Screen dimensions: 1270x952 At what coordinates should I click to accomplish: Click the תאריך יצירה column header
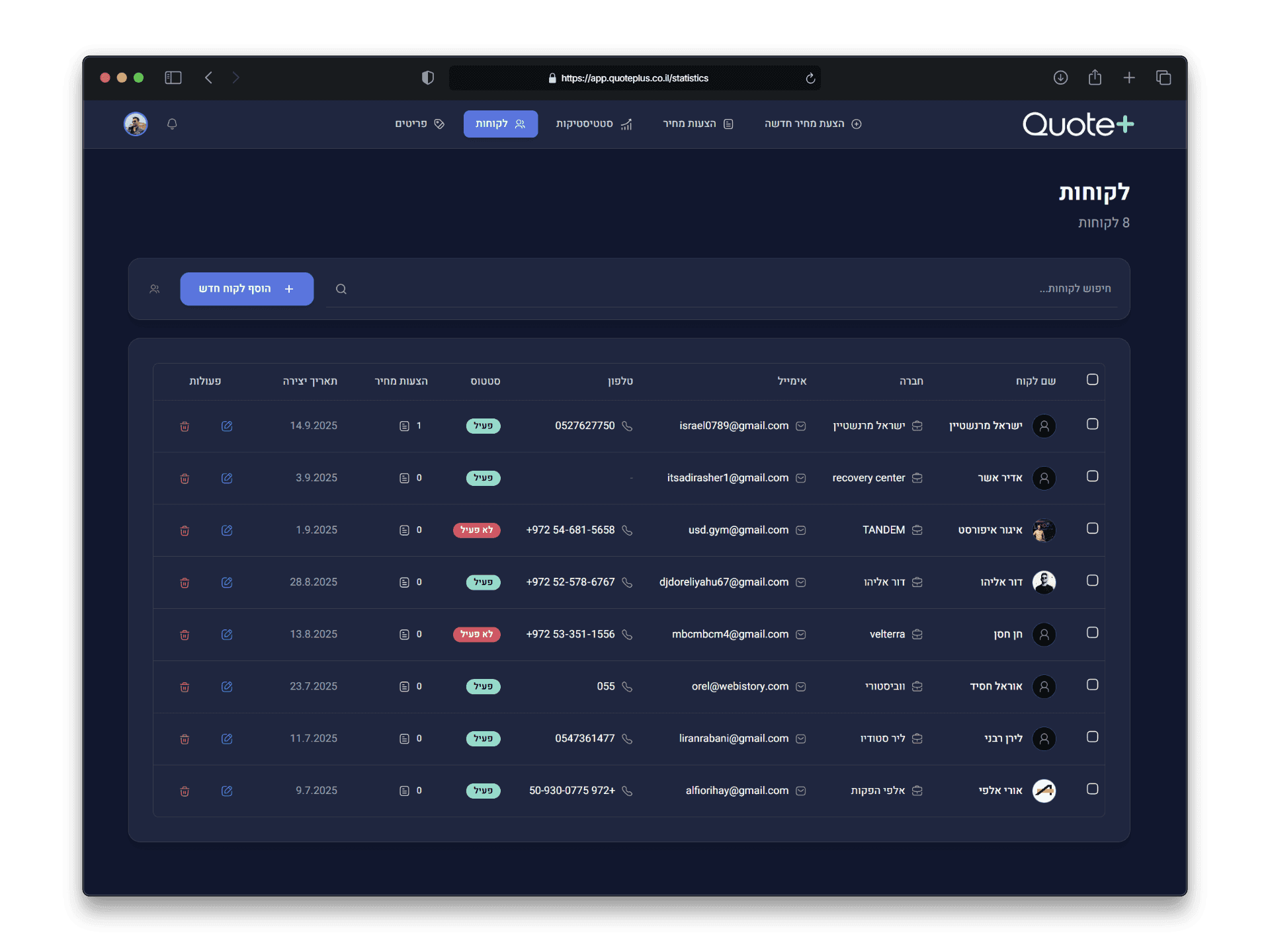click(x=310, y=381)
